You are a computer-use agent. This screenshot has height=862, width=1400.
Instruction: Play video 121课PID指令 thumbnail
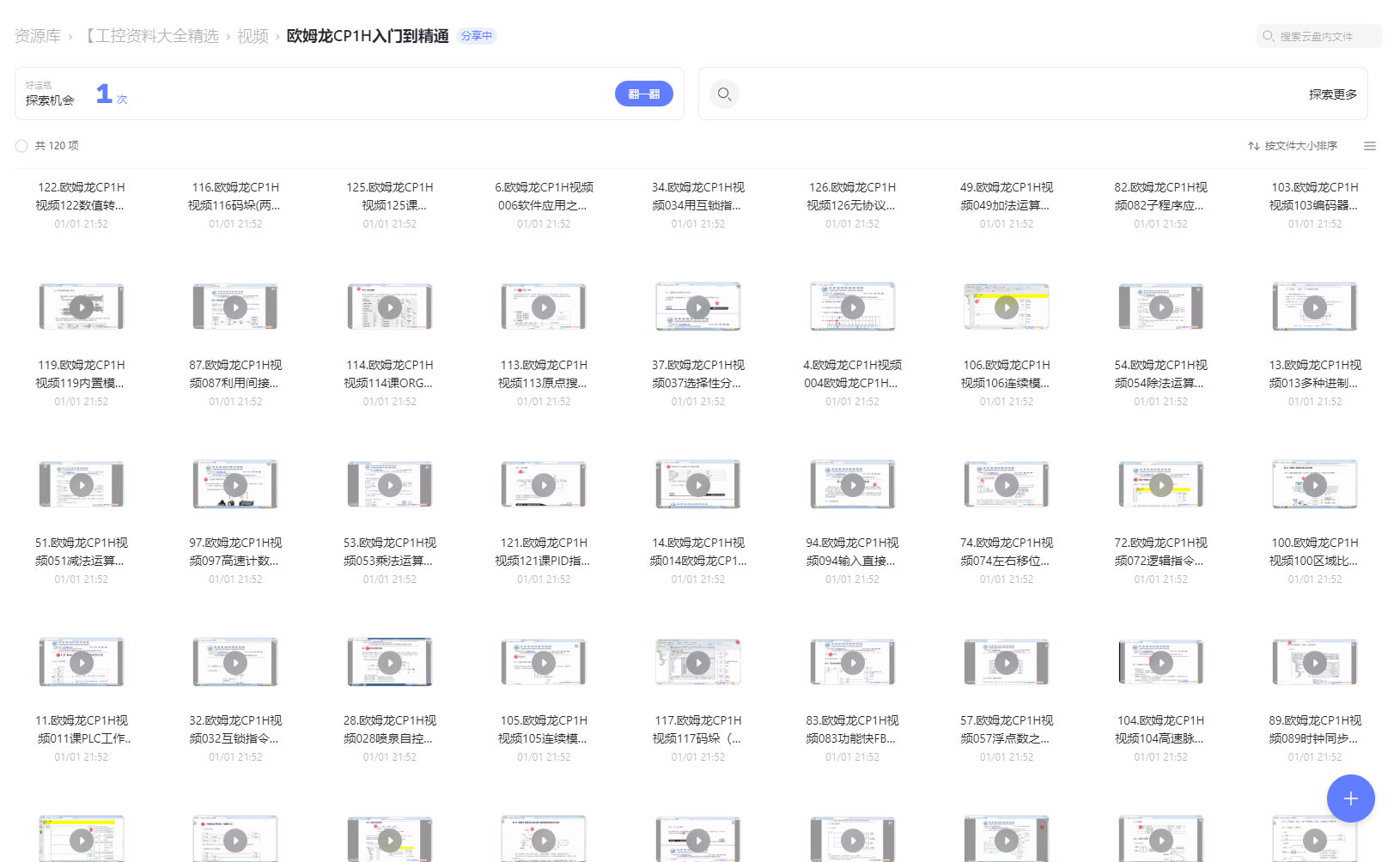pos(543,483)
